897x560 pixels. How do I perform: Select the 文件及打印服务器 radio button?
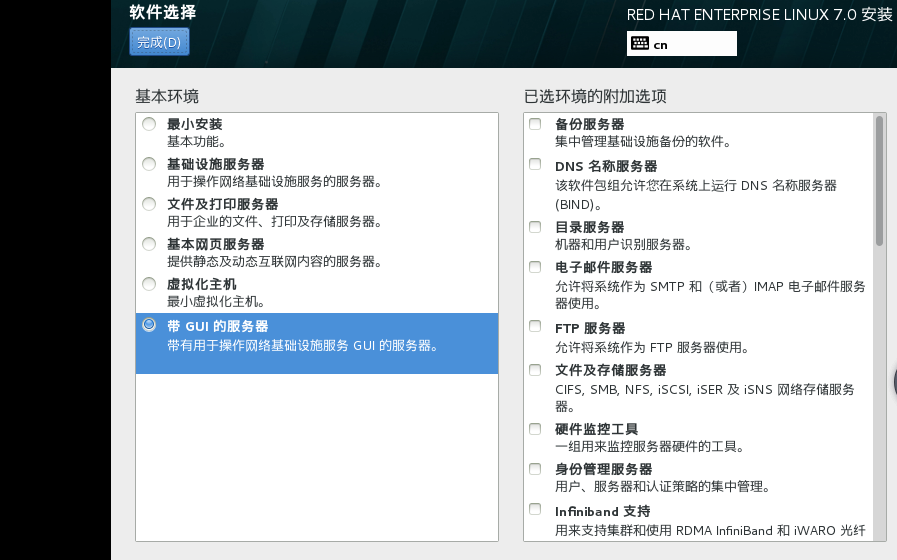pos(149,204)
